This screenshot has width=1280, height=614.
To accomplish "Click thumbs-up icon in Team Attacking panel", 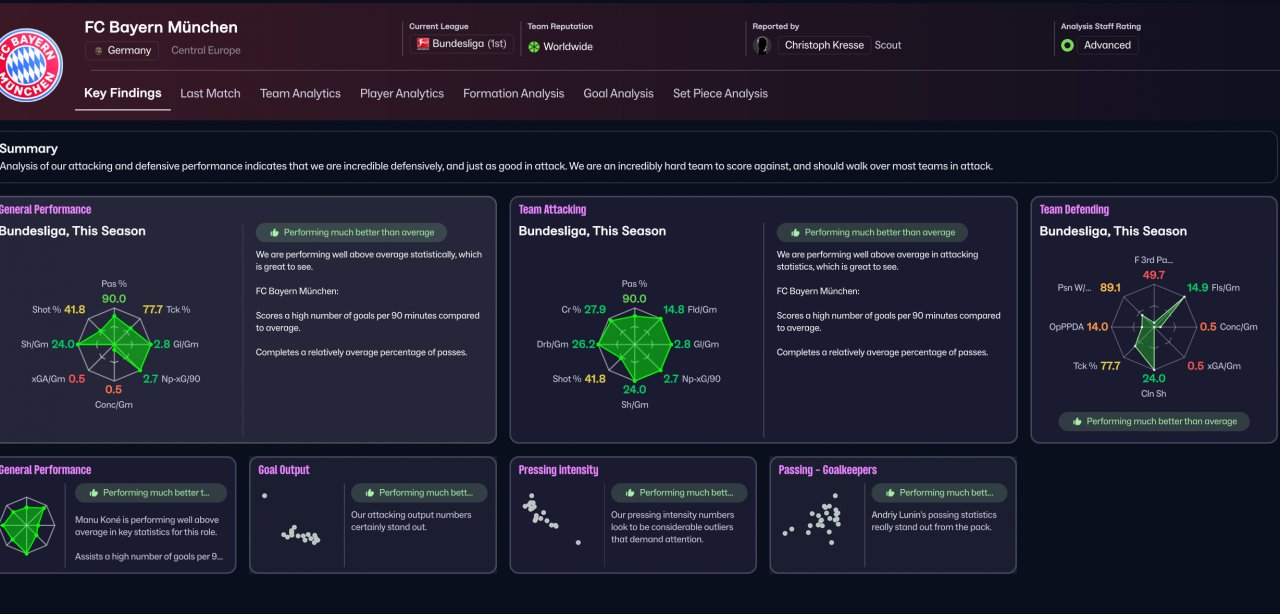I will tap(795, 232).
